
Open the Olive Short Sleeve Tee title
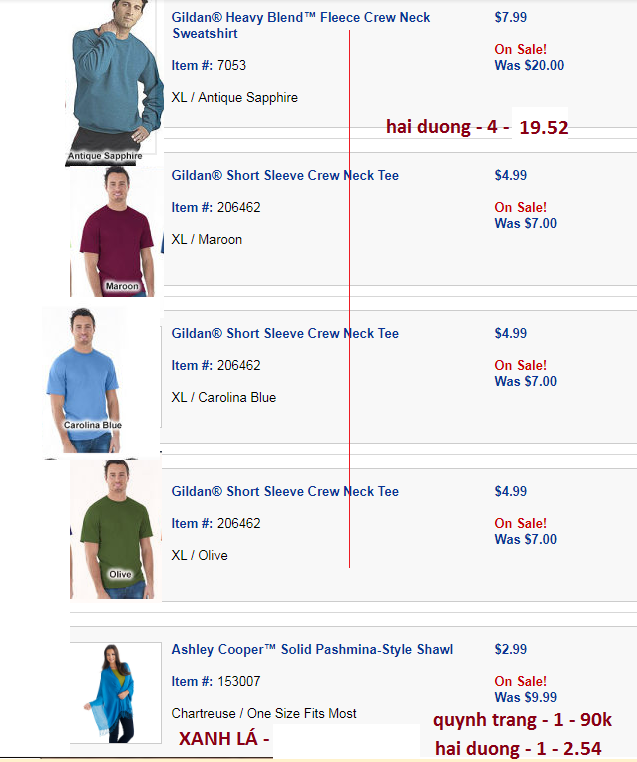click(285, 491)
